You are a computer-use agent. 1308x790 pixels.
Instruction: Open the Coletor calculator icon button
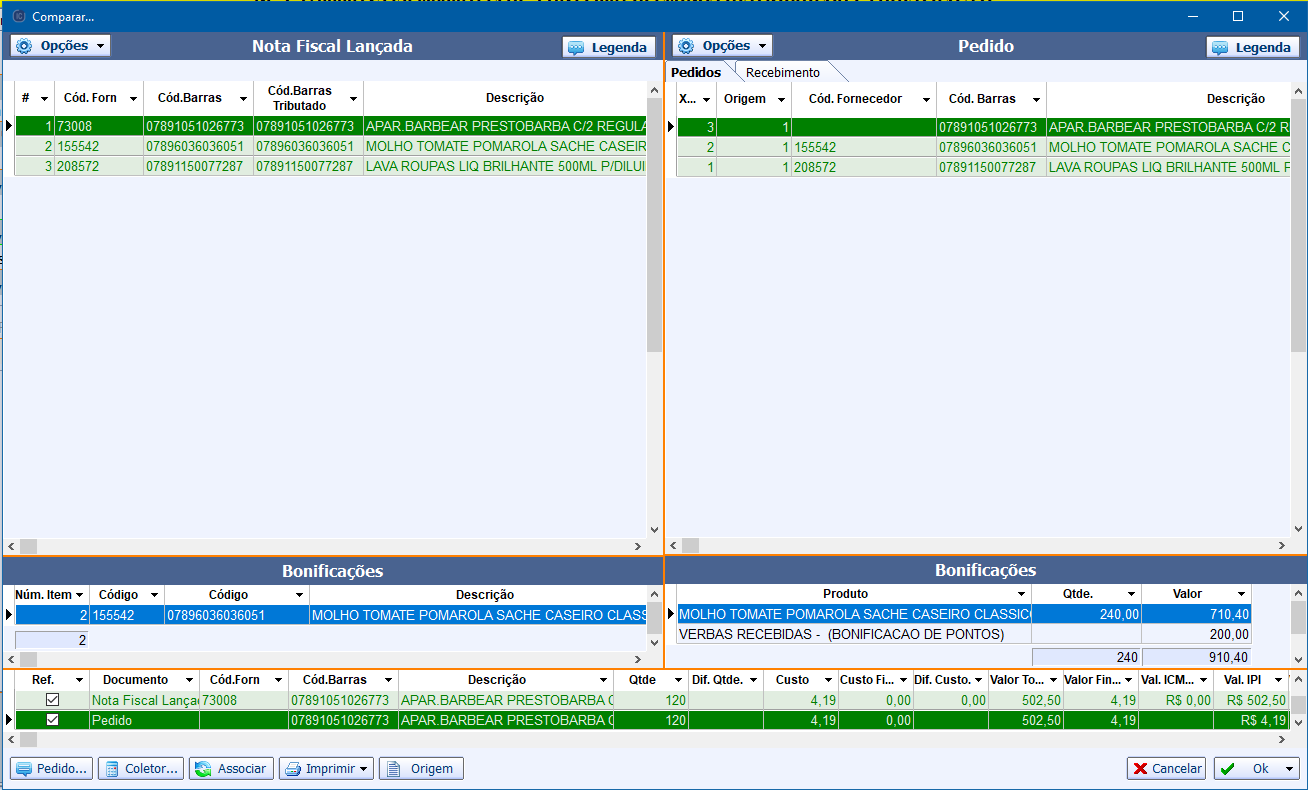click(x=112, y=769)
